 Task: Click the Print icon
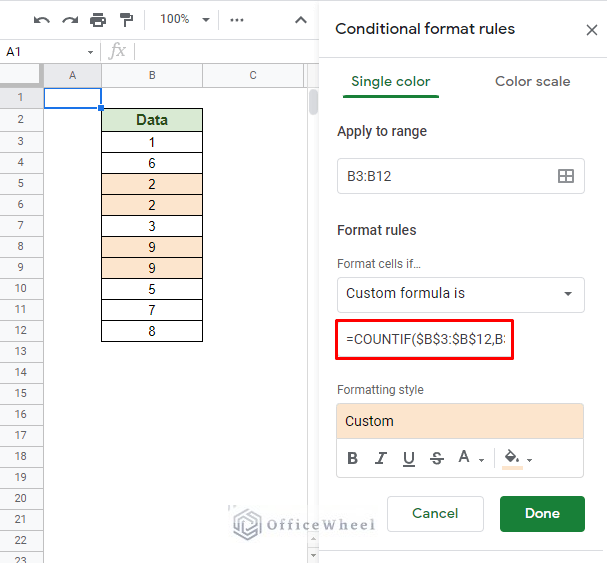(x=98, y=20)
